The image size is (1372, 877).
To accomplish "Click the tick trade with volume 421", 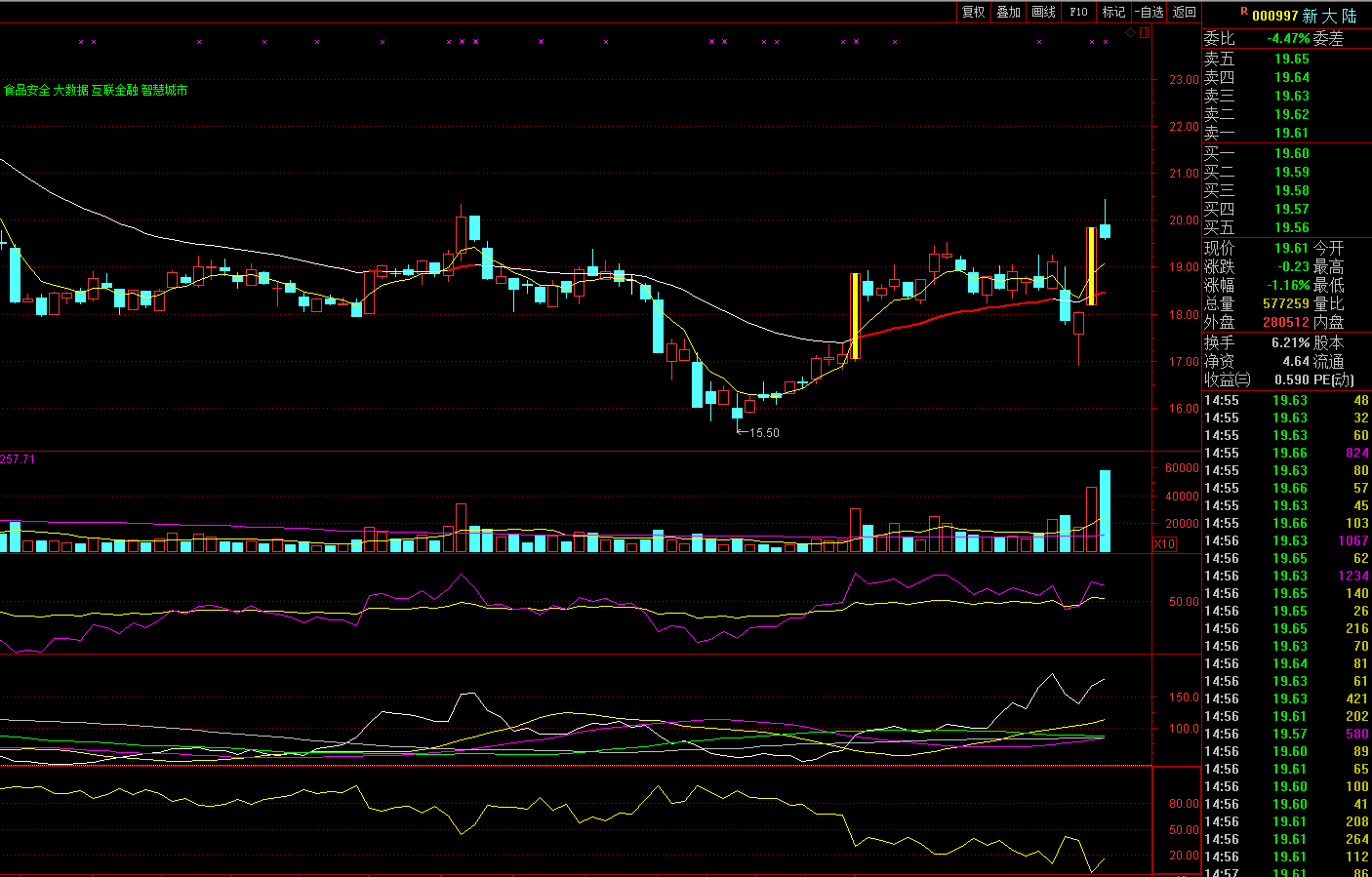I will (1286, 698).
